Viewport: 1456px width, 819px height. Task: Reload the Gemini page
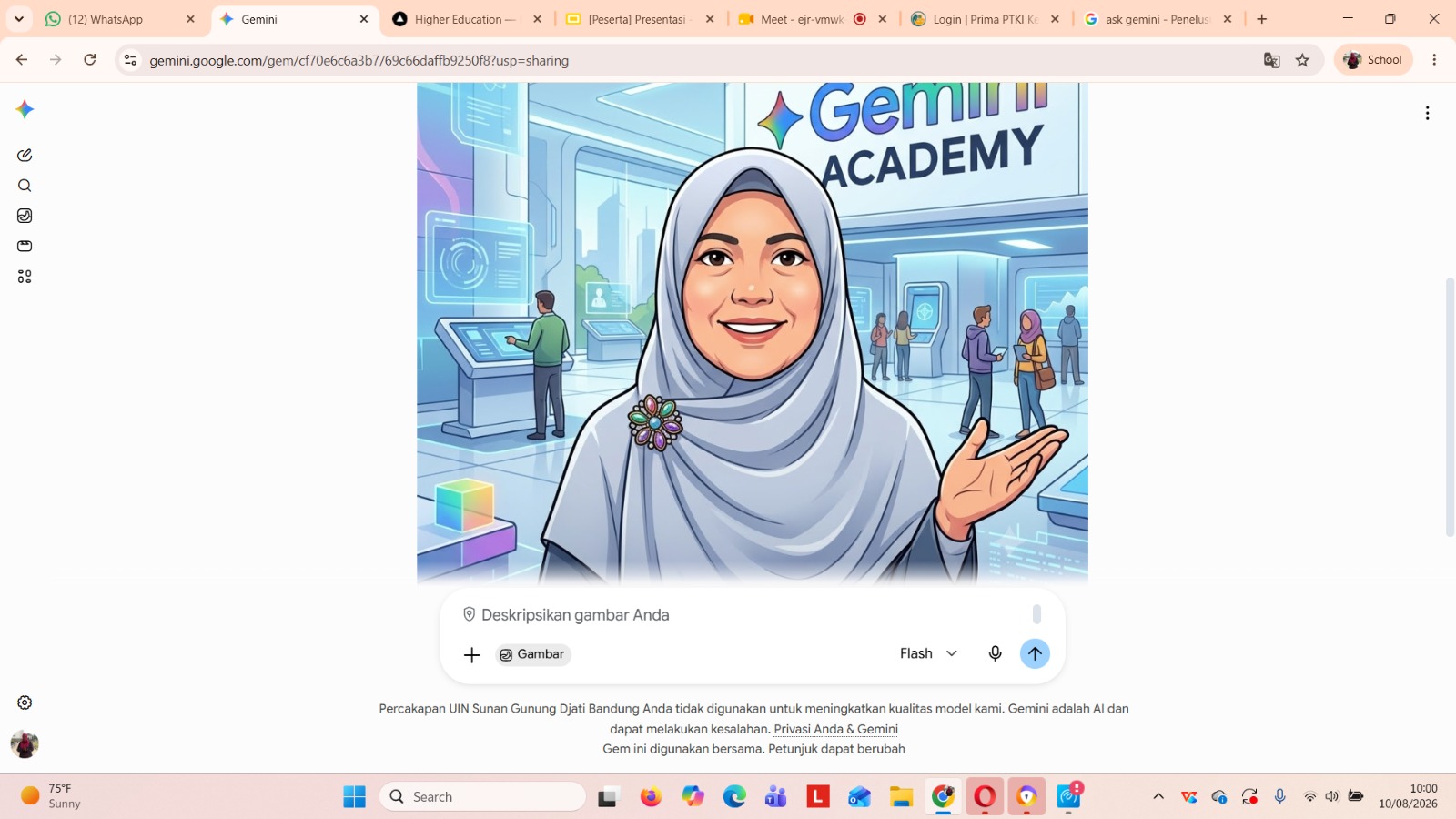[90, 59]
